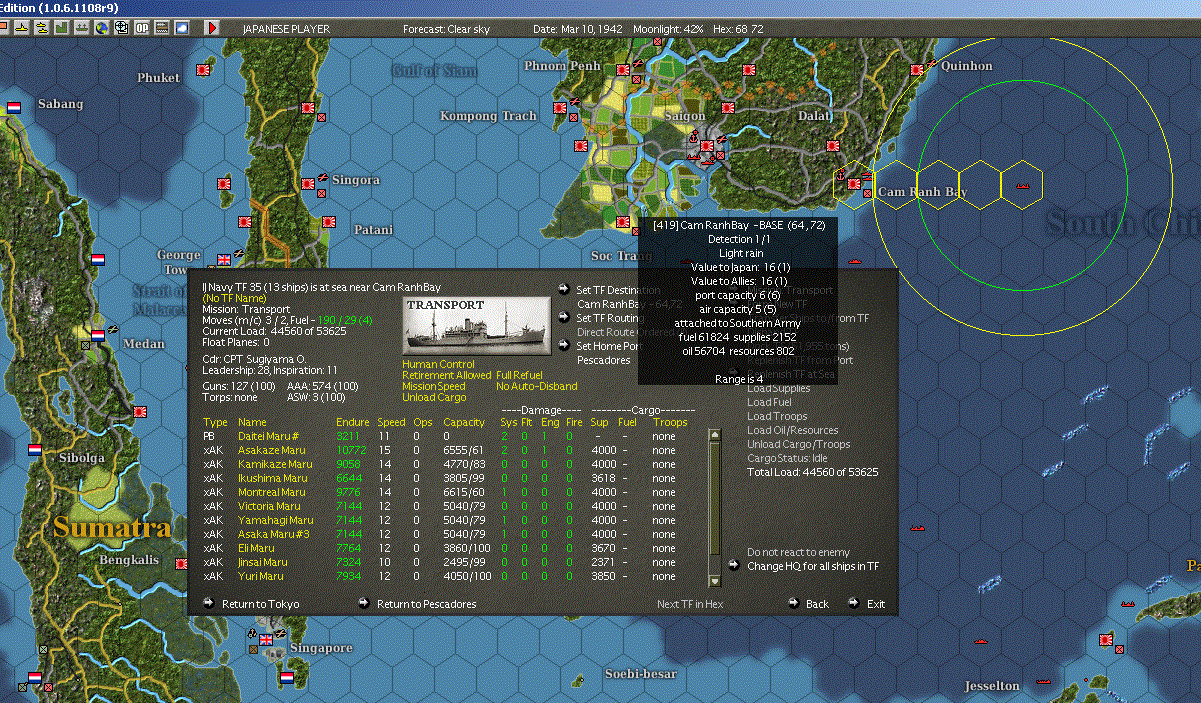Click Next TF in Hex
The width and height of the screenshot is (1201, 703).
pos(690,604)
